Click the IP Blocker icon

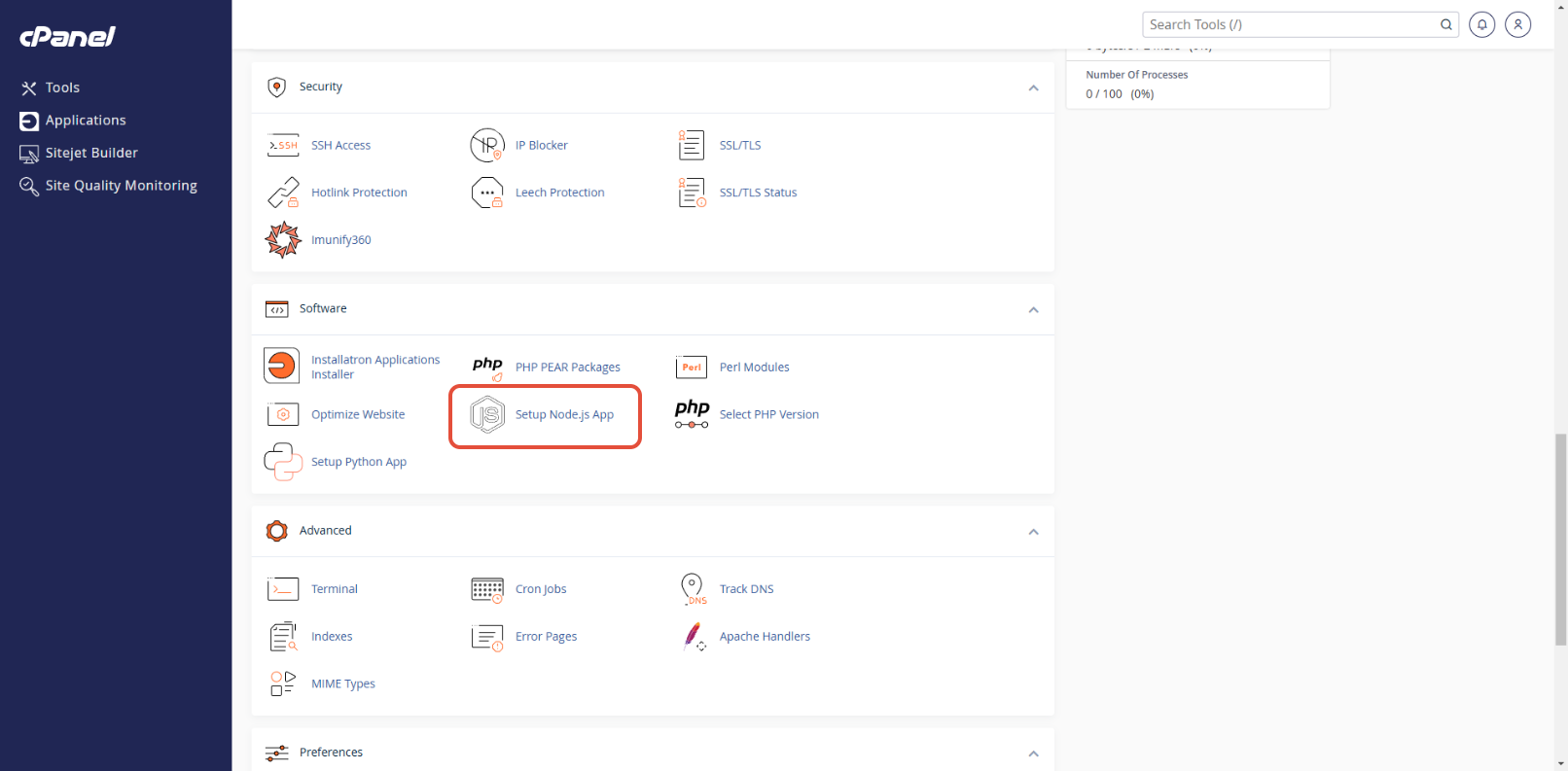click(487, 145)
